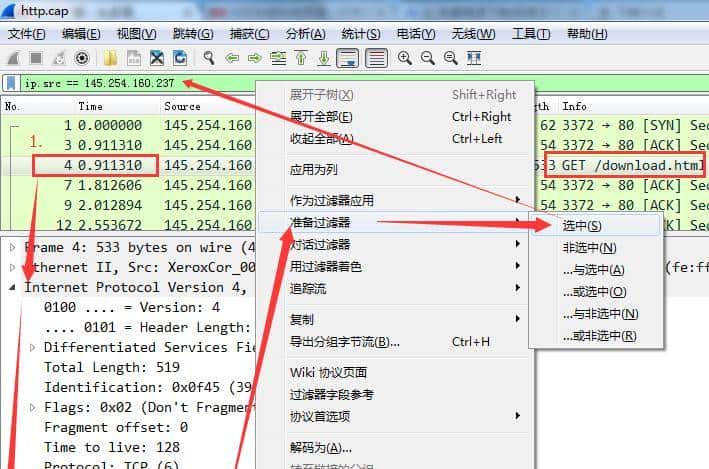Viewport: 709px width, 469px height.
Task: Open the 统计(S) menu
Action: 361,34
